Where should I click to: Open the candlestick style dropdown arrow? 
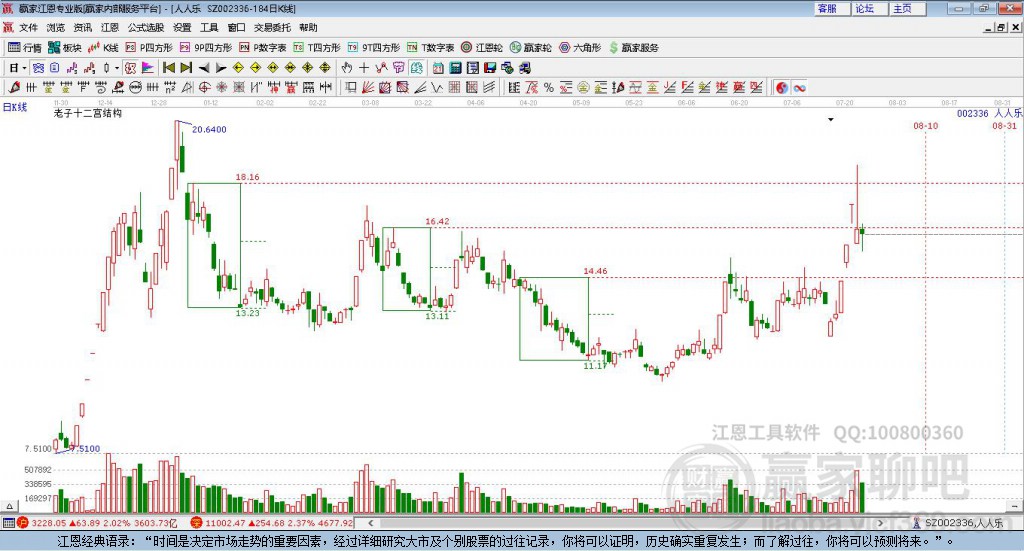(117, 68)
